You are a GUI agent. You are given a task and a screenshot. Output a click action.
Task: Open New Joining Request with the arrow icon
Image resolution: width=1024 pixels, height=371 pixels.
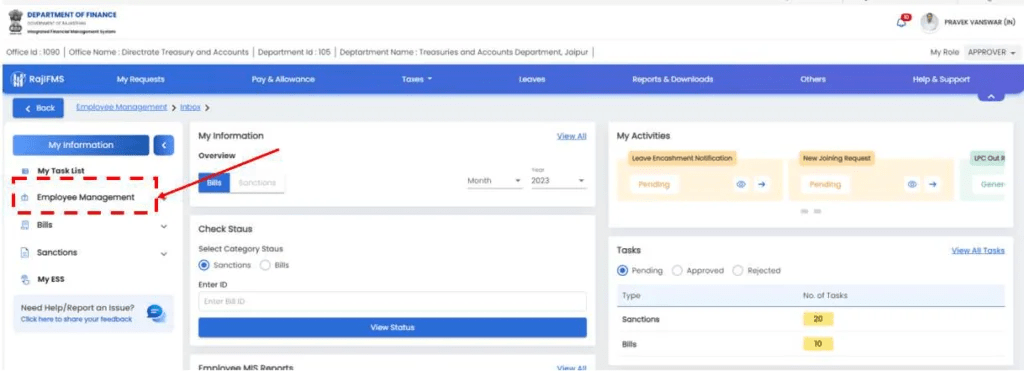point(933,185)
